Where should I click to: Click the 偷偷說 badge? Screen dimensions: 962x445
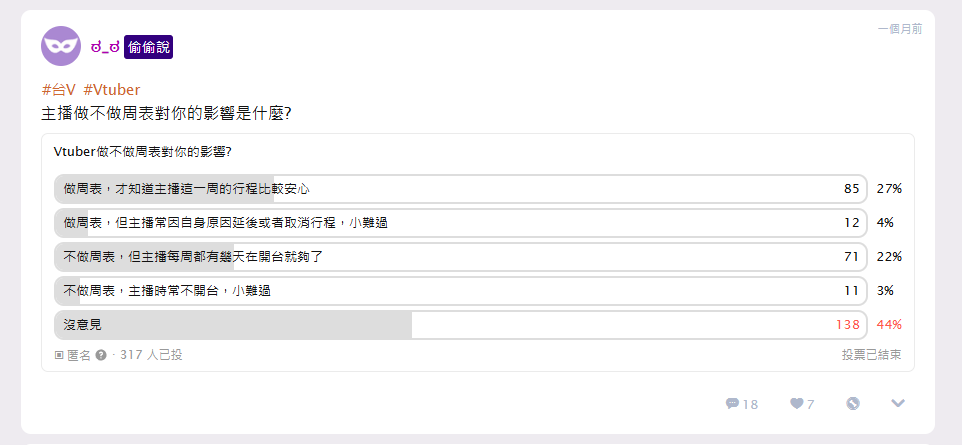[148, 47]
